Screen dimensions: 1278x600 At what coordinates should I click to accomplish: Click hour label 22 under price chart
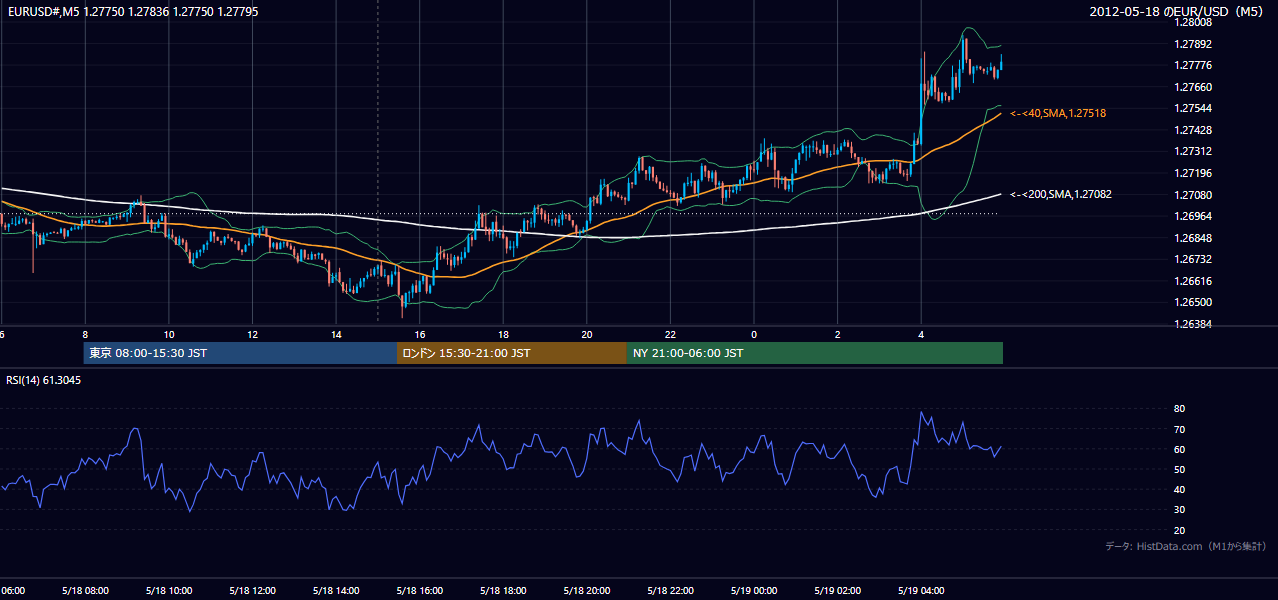[x=670, y=334]
